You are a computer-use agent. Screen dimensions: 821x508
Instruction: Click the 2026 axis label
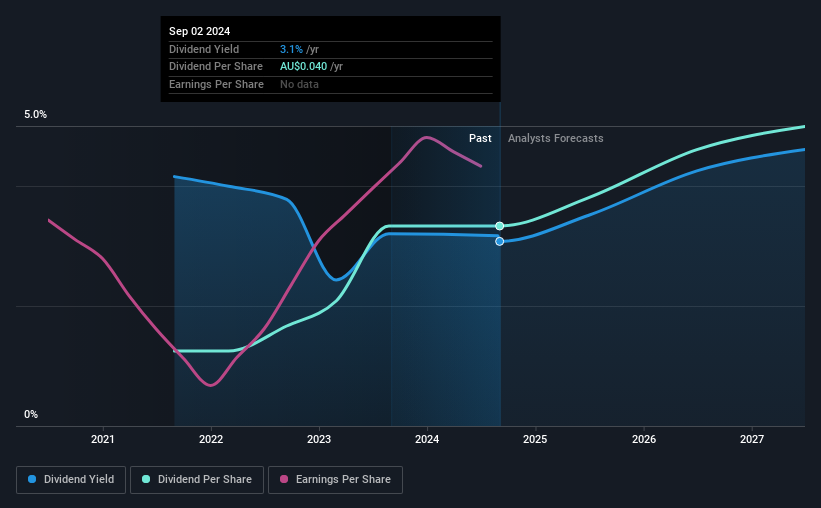[644, 439]
